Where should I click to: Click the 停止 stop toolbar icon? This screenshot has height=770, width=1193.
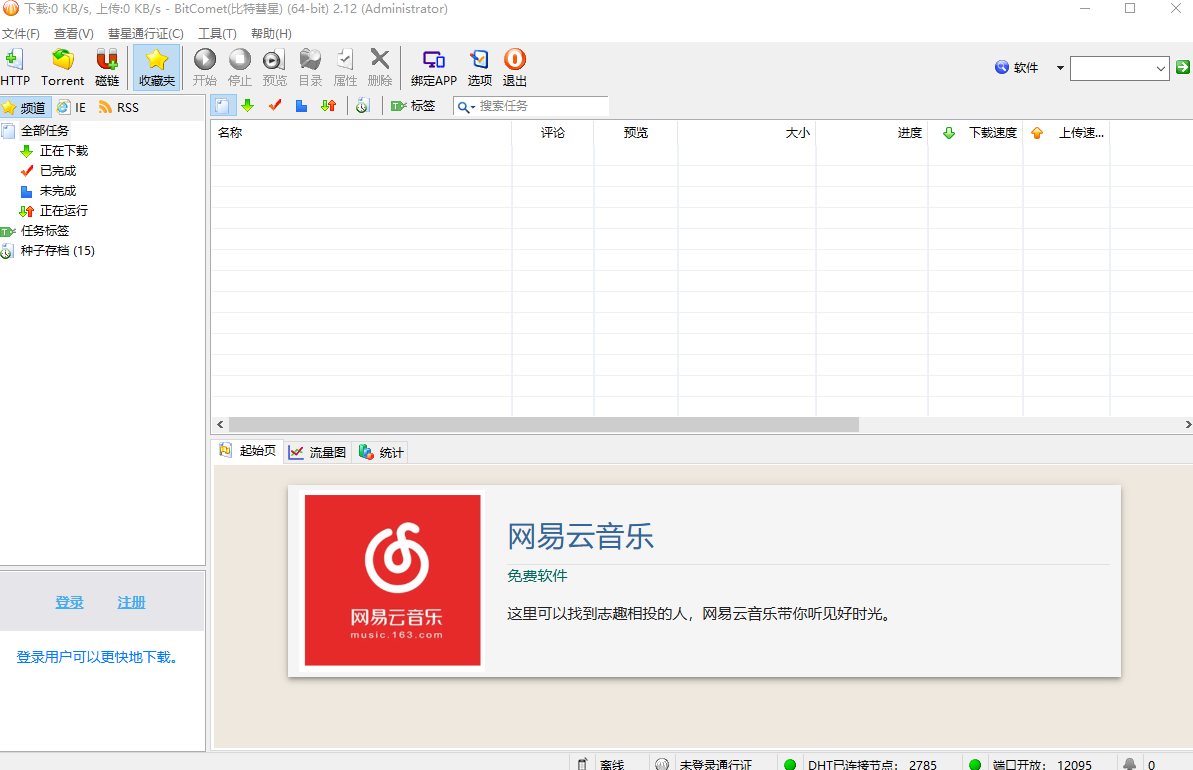tap(240, 67)
